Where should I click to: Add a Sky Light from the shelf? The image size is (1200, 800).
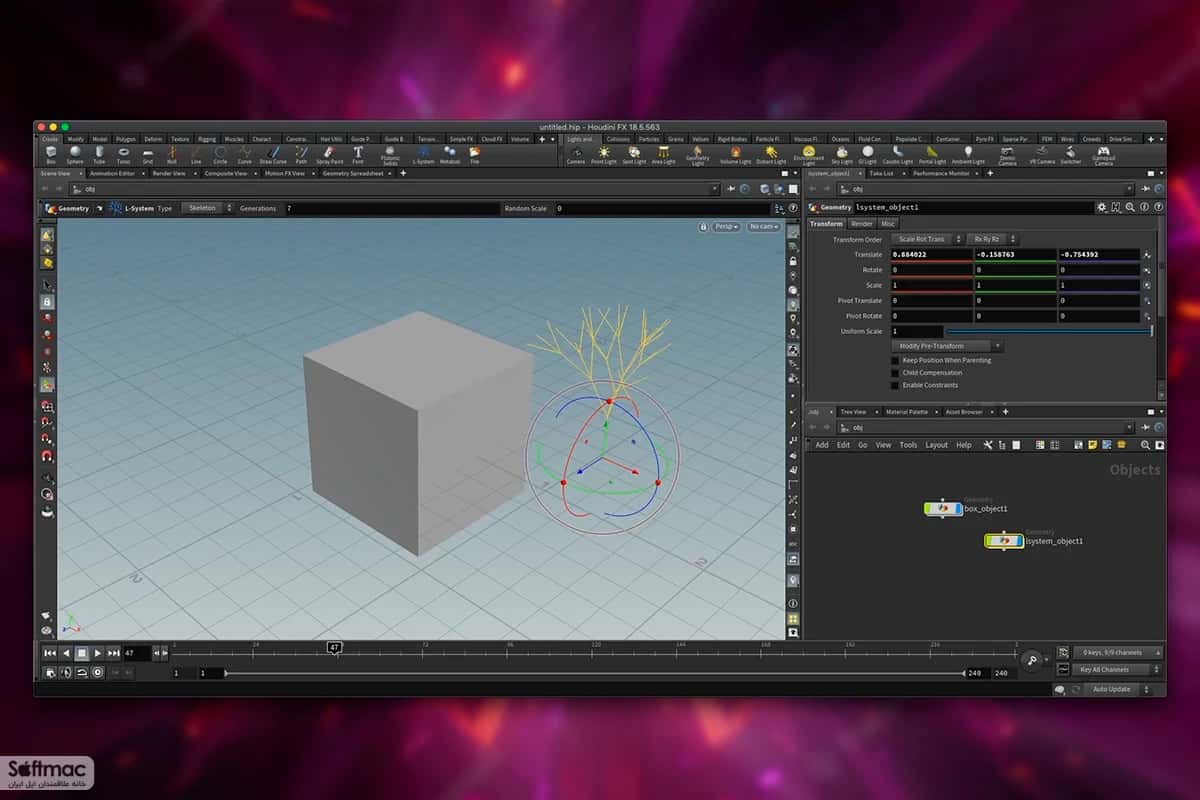point(841,154)
